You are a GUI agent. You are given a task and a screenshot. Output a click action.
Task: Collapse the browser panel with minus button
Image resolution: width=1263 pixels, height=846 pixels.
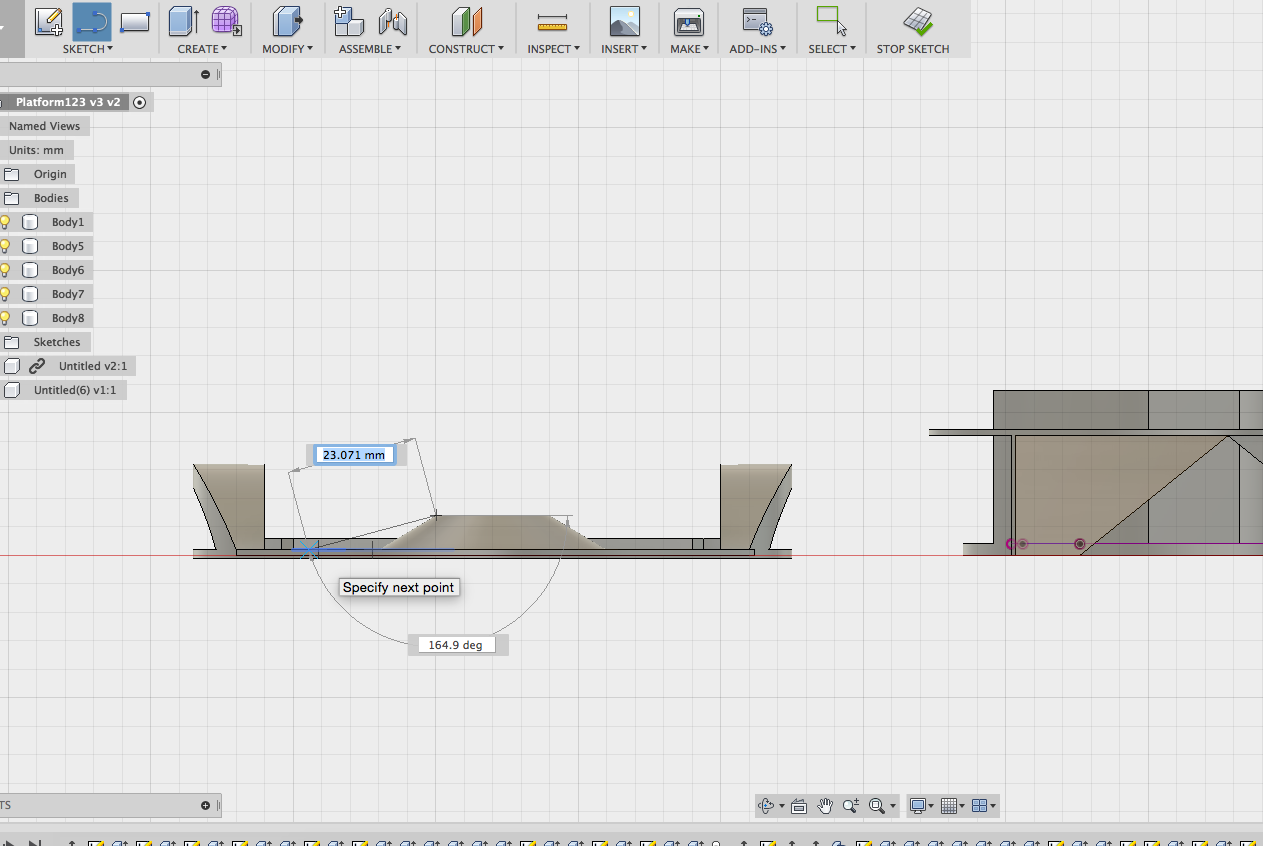click(x=206, y=74)
